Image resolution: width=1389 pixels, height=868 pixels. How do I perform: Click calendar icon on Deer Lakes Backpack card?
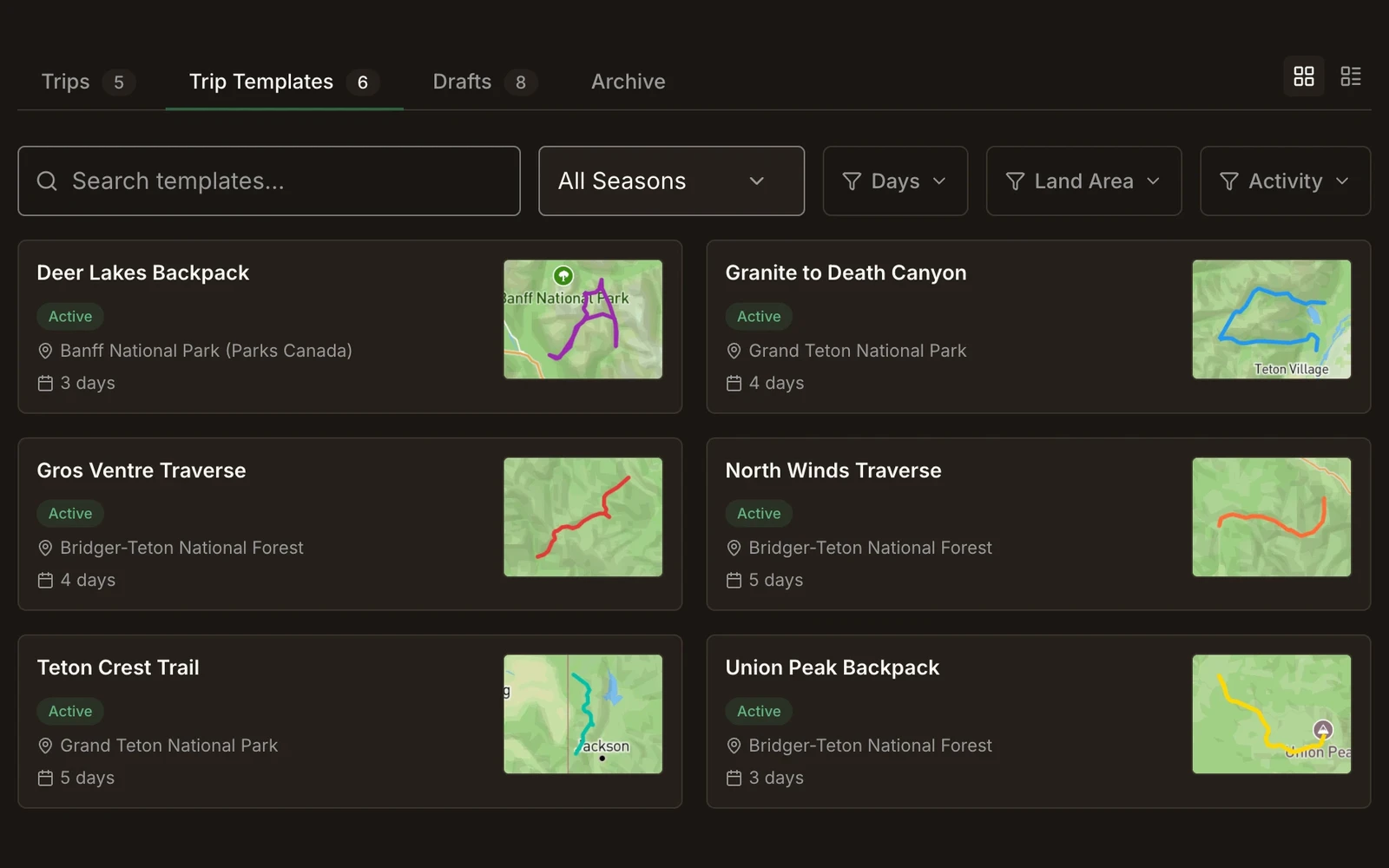[45, 383]
